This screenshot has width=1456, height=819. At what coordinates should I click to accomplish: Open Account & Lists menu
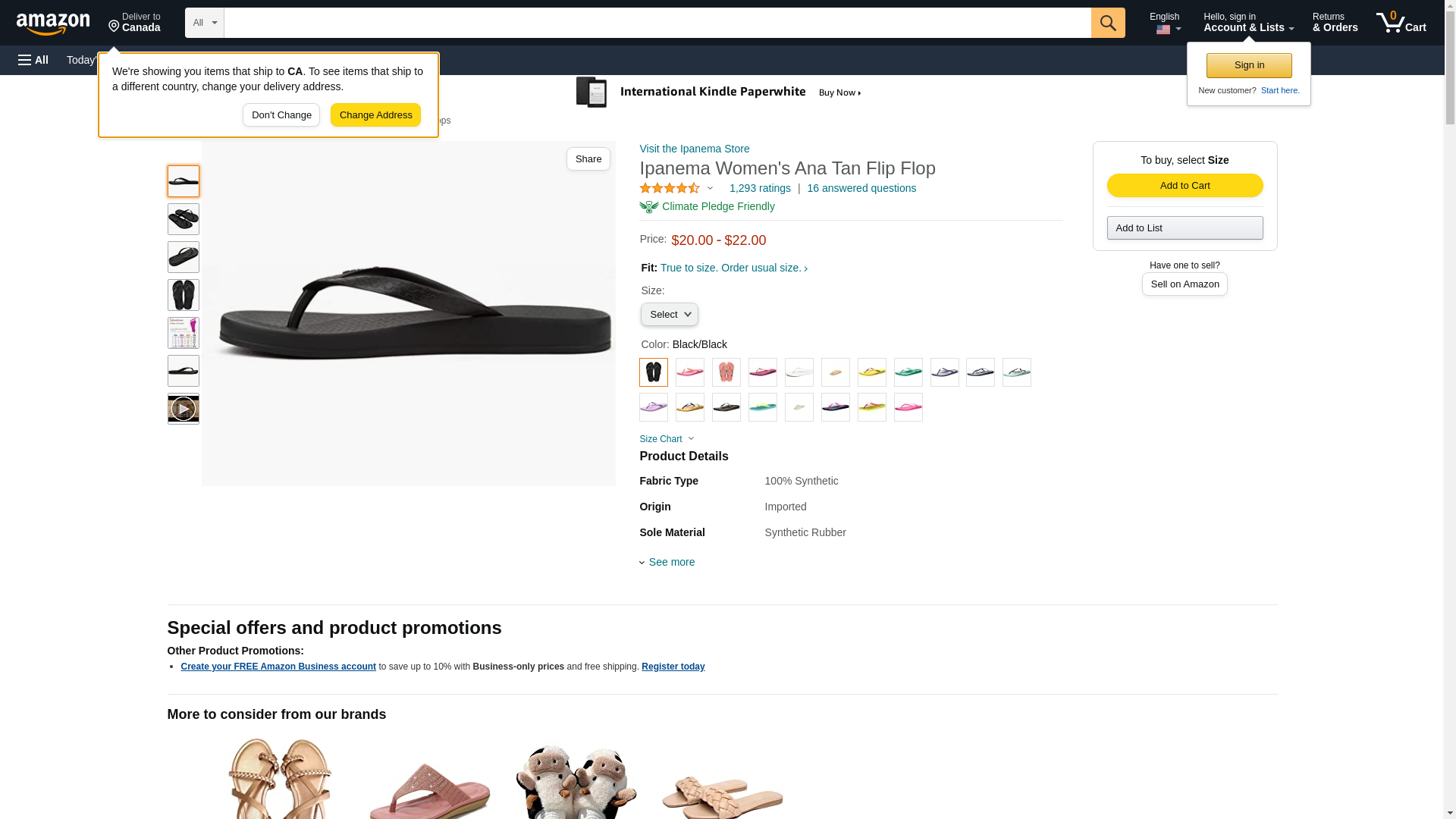1248,23
